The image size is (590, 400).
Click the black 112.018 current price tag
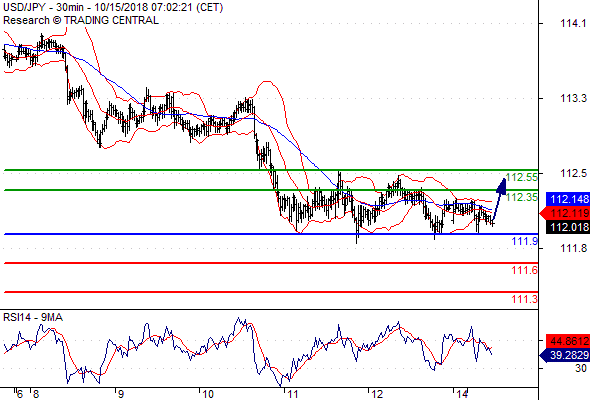(x=568, y=227)
